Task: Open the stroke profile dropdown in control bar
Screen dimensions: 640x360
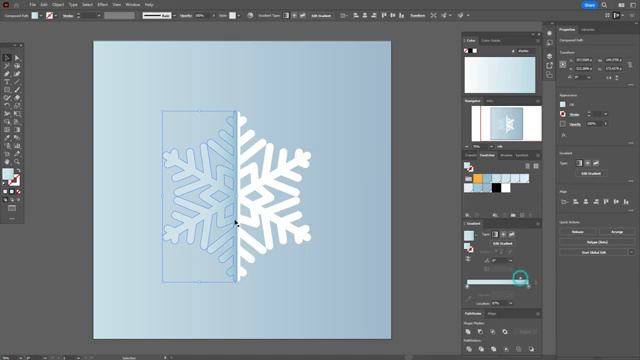Action: tap(174, 16)
